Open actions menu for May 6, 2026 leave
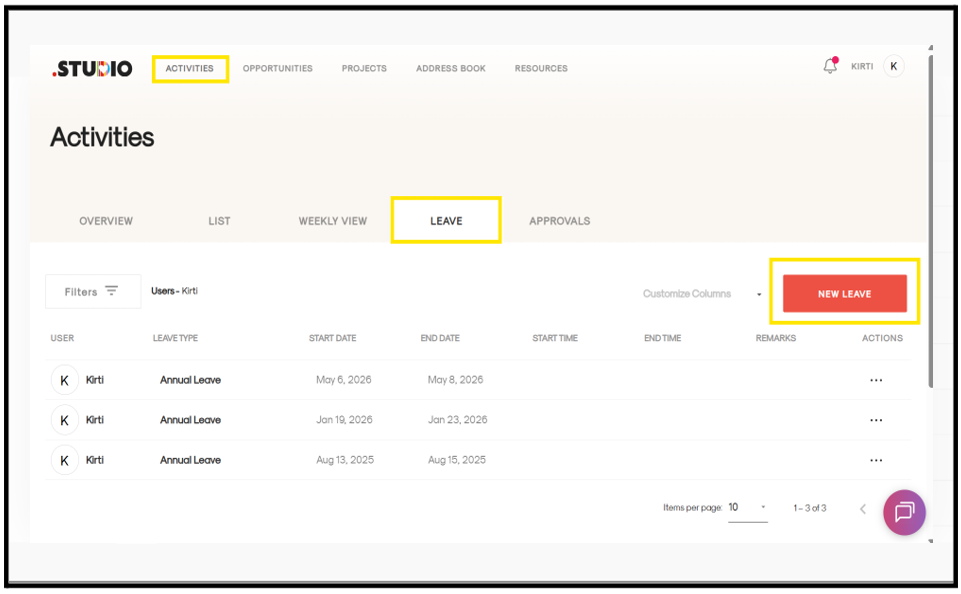Viewport: 961px width, 594px height. point(876,381)
